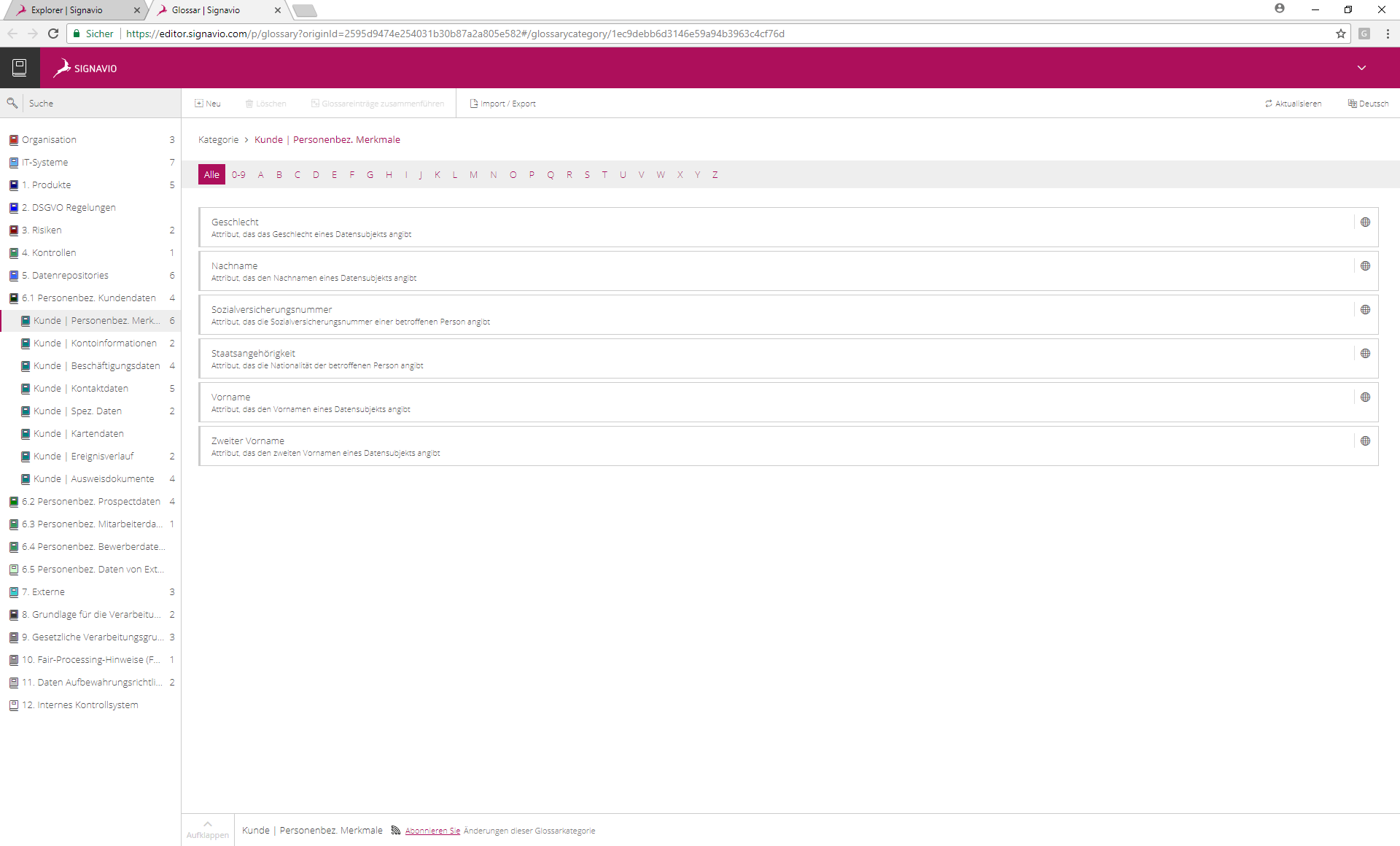Switch to Explorer | Signavio browser tab

coord(75,10)
